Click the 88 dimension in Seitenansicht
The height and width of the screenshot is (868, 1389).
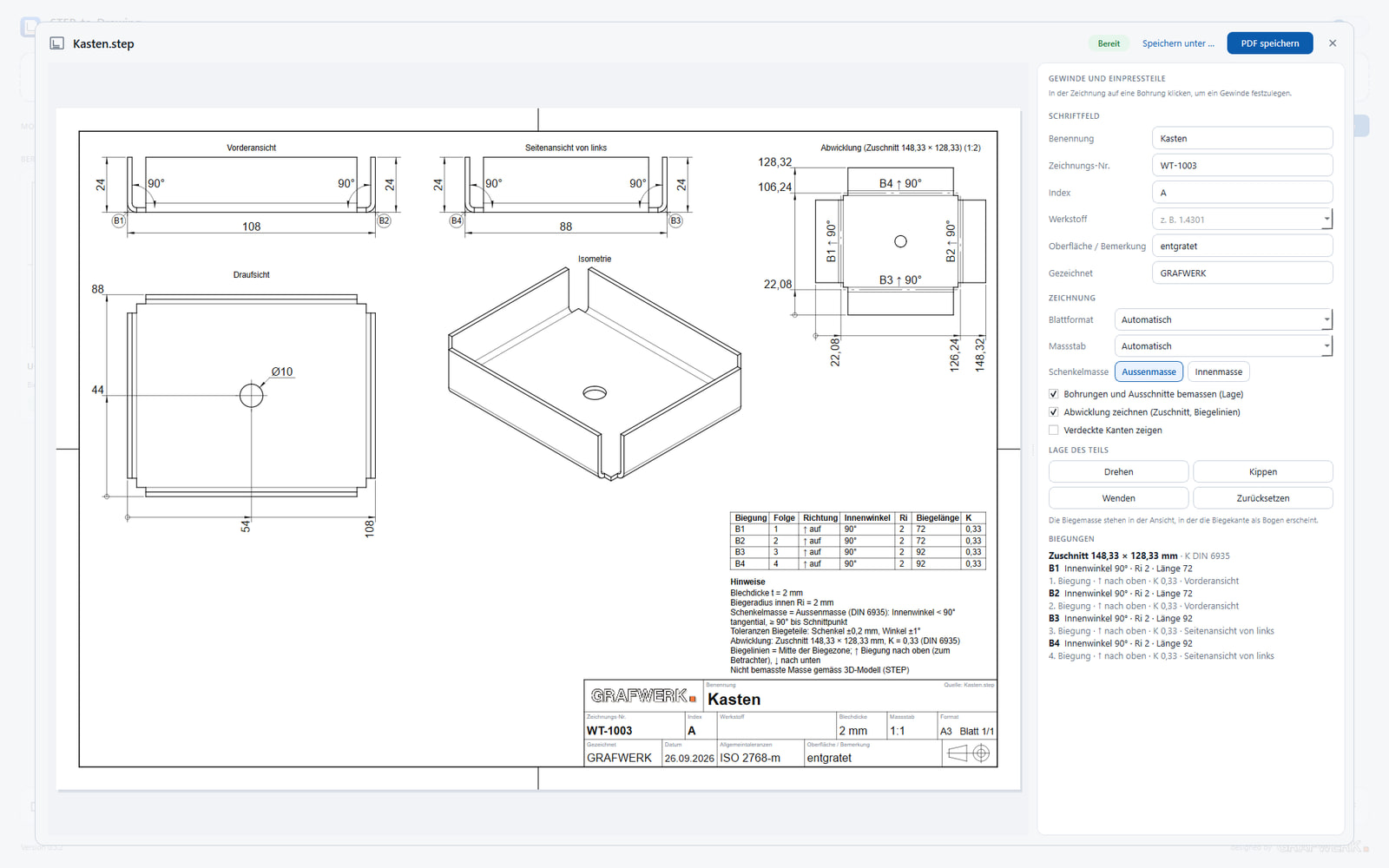[566, 227]
